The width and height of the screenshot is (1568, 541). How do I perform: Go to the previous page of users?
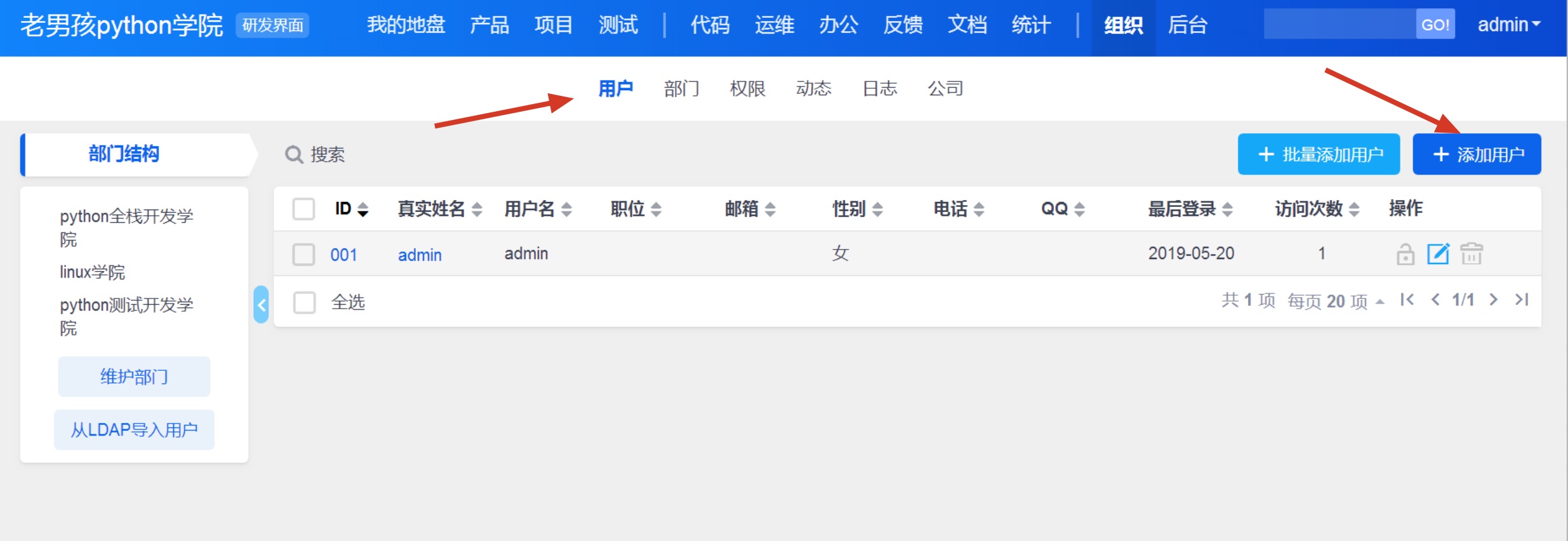point(1435,300)
